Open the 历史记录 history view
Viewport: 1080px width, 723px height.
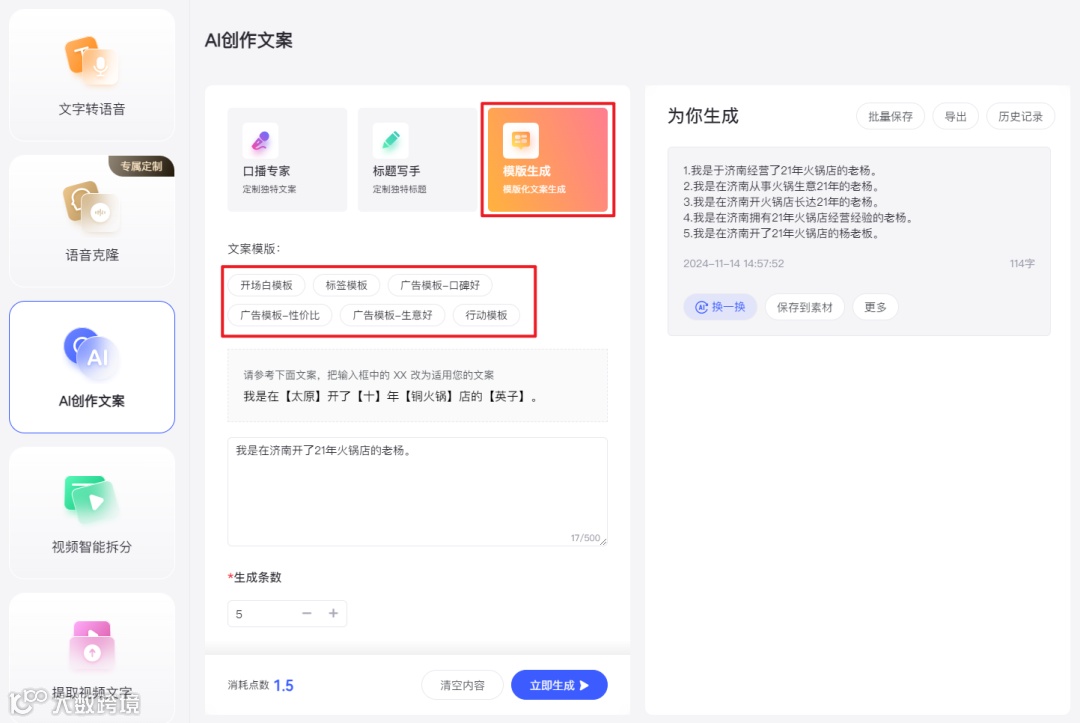[1019, 116]
